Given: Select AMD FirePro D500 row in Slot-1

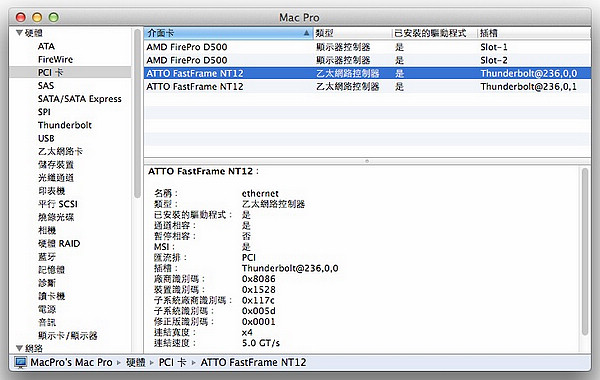Looking at the screenshot, I should pos(367,47).
